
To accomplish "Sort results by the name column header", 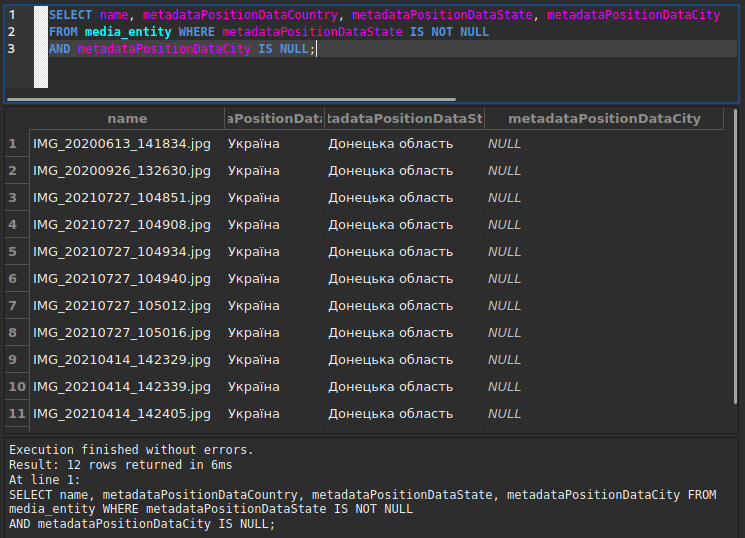I will point(127,118).
